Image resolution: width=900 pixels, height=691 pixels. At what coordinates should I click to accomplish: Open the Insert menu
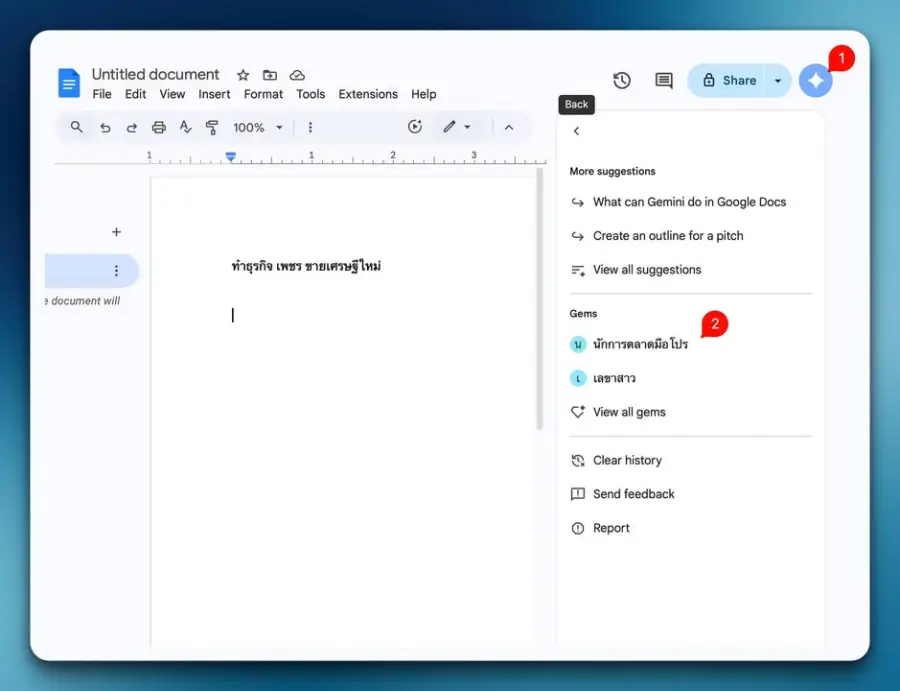pos(214,94)
